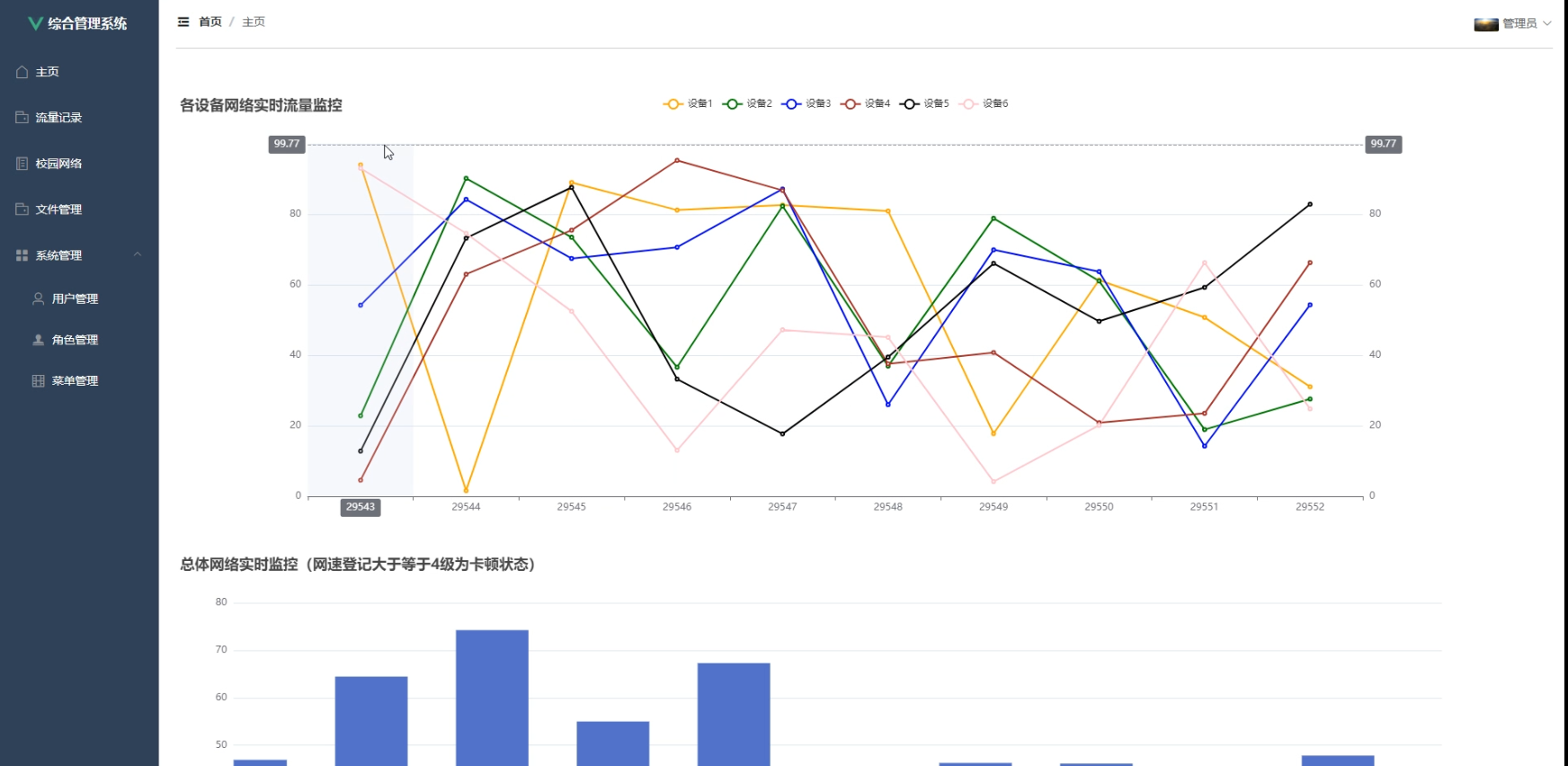Screen dimensions: 1568x766
Task: Click the person icon beside 角色管理
Action: (39, 340)
